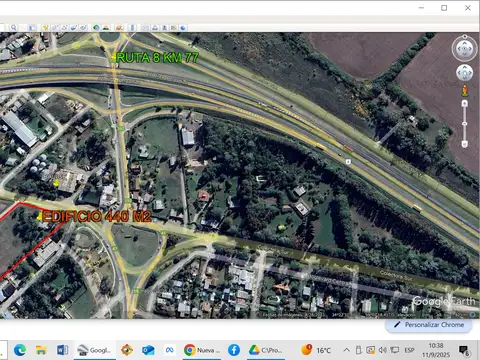Choose the Add Image Overlay tool
This screenshot has height=360, width=480.
[74, 28]
